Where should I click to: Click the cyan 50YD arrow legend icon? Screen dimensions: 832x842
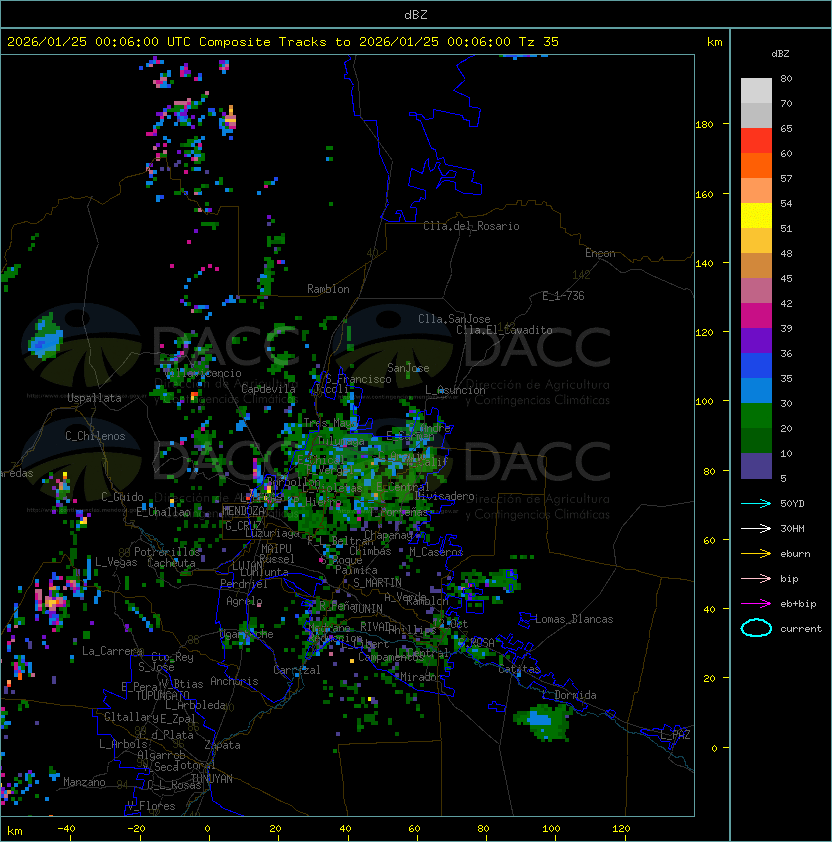coord(756,503)
